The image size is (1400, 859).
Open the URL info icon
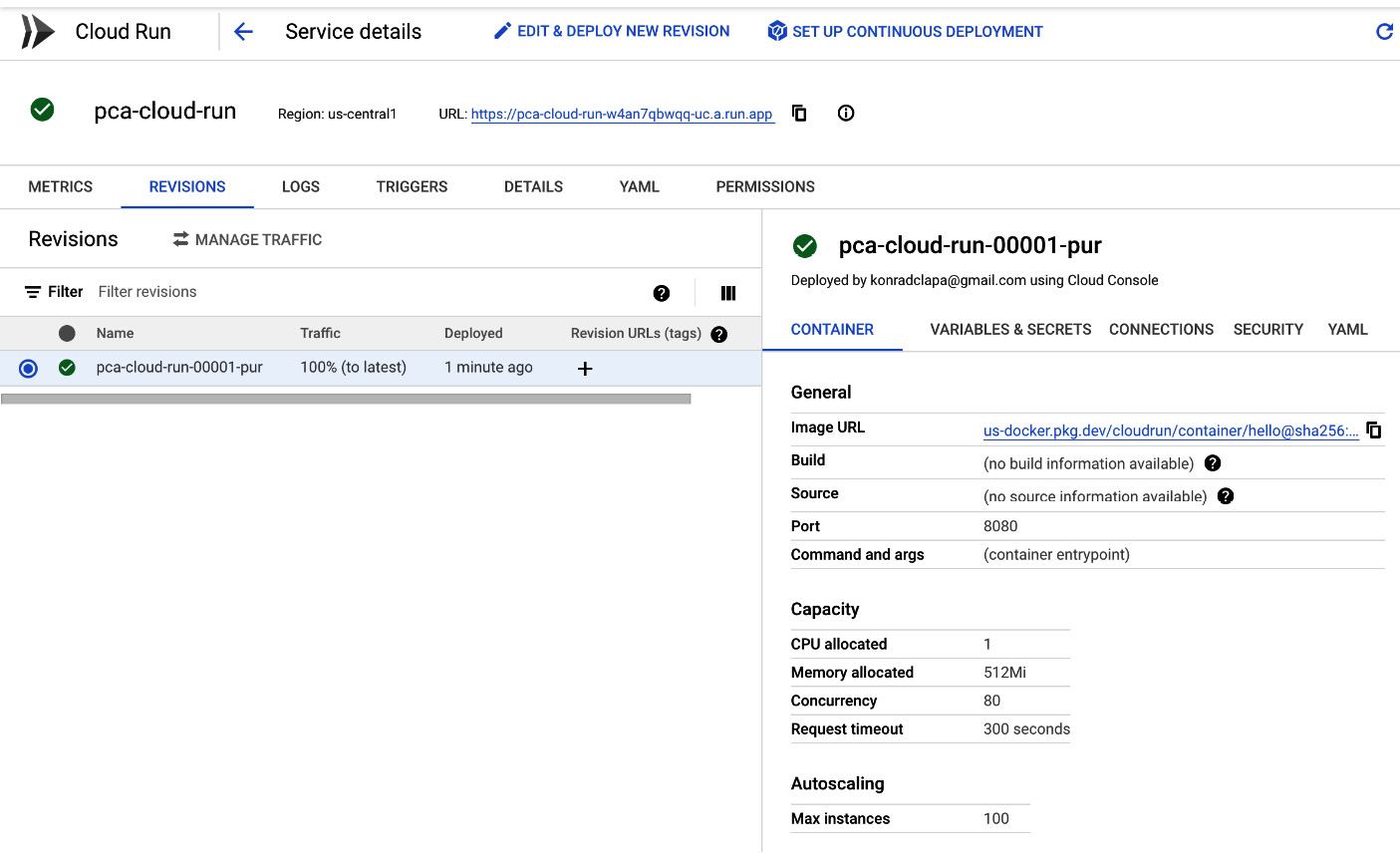click(846, 113)
